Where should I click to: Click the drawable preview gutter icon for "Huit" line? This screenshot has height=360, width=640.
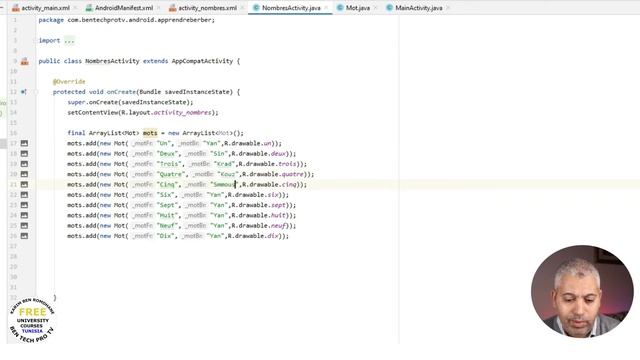coord(24,215)
